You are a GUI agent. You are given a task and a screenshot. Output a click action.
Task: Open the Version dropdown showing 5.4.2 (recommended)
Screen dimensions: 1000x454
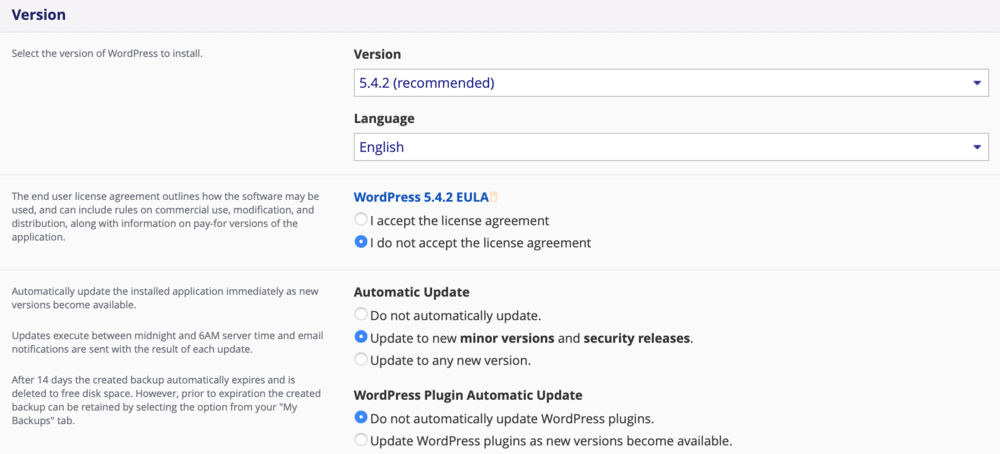671,83
